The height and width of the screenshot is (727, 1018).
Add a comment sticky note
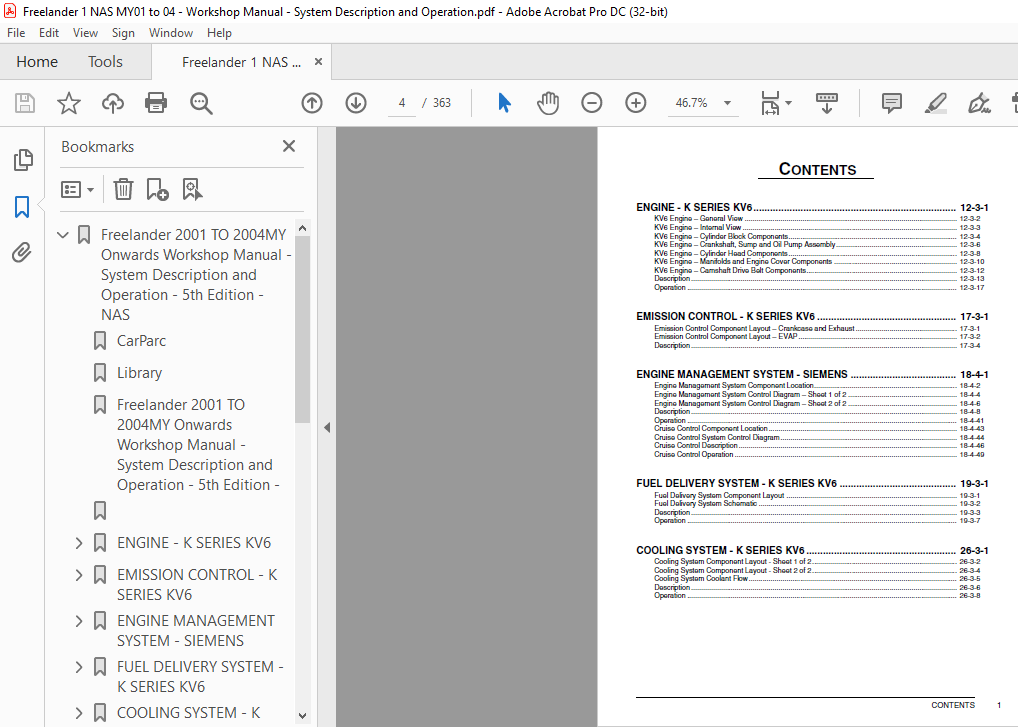coord(891,103)
